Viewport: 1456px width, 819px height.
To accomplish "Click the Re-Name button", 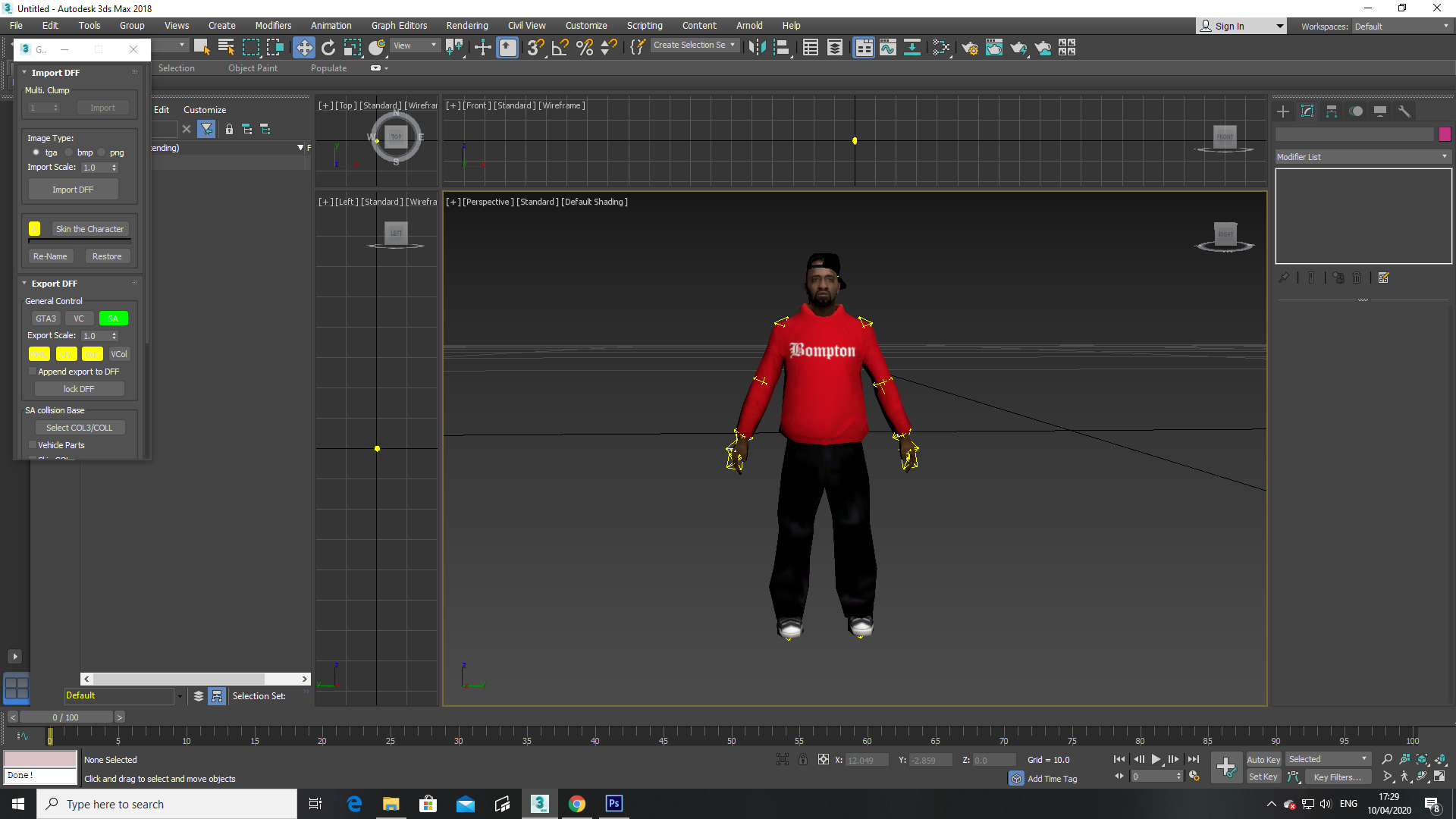I will [50, 256].
